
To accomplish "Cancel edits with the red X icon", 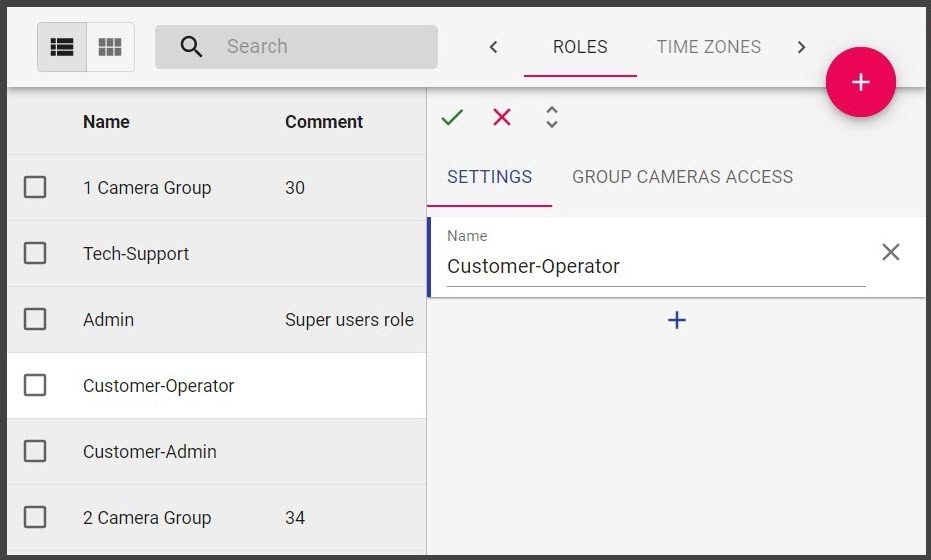I will tap(502, 118).
